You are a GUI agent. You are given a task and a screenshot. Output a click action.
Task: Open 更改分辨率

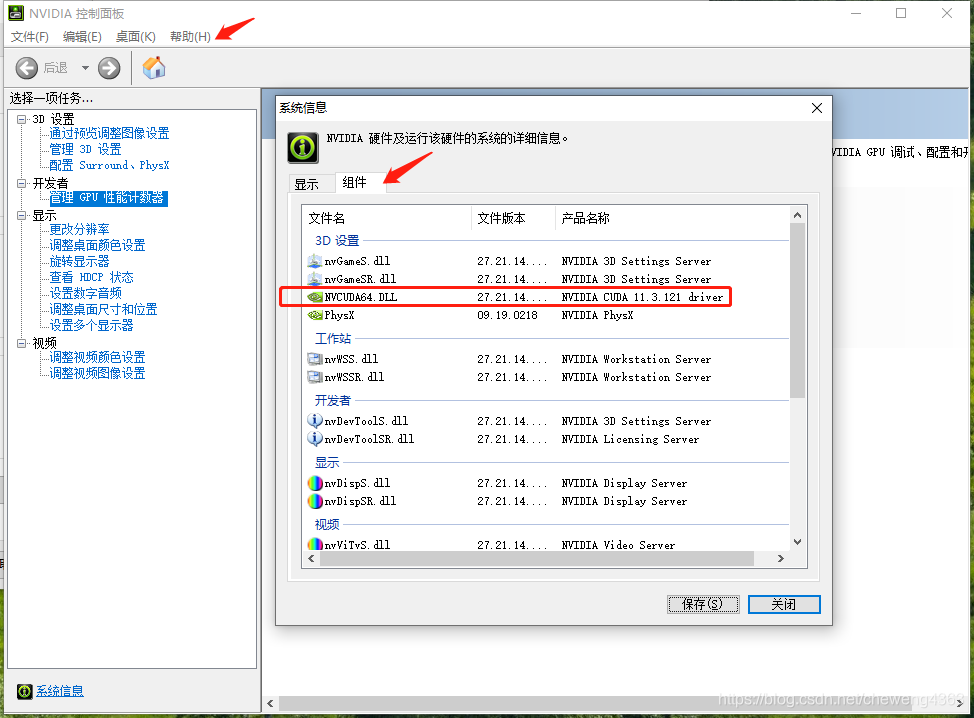[80, 229]
